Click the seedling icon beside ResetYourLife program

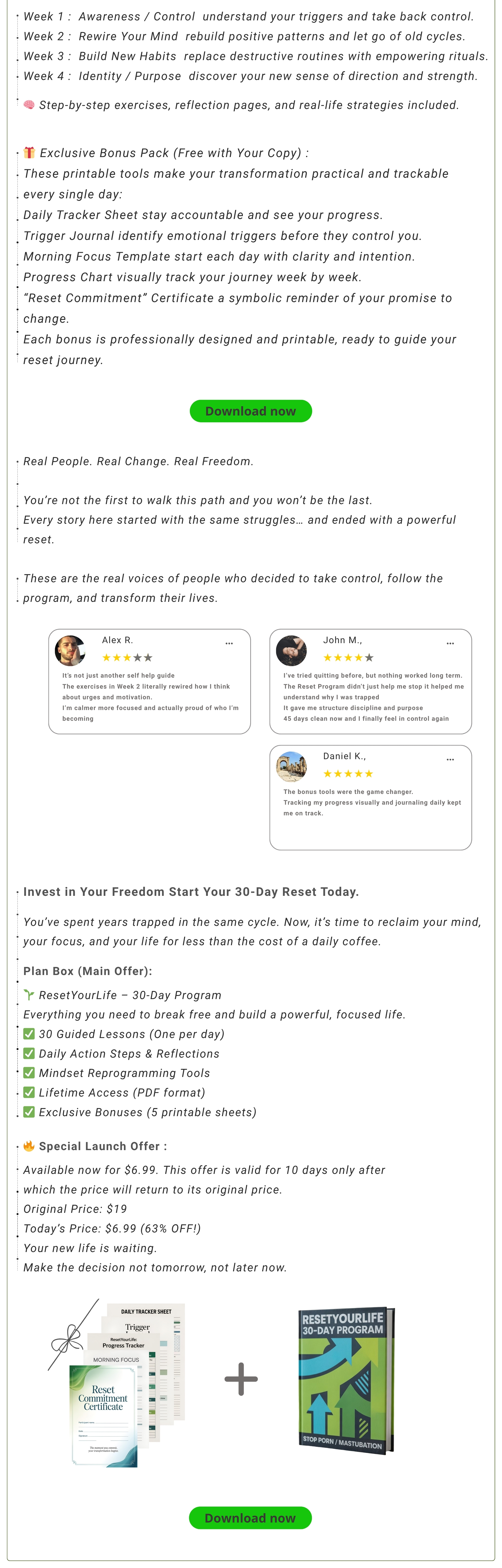tap(29, 995)
